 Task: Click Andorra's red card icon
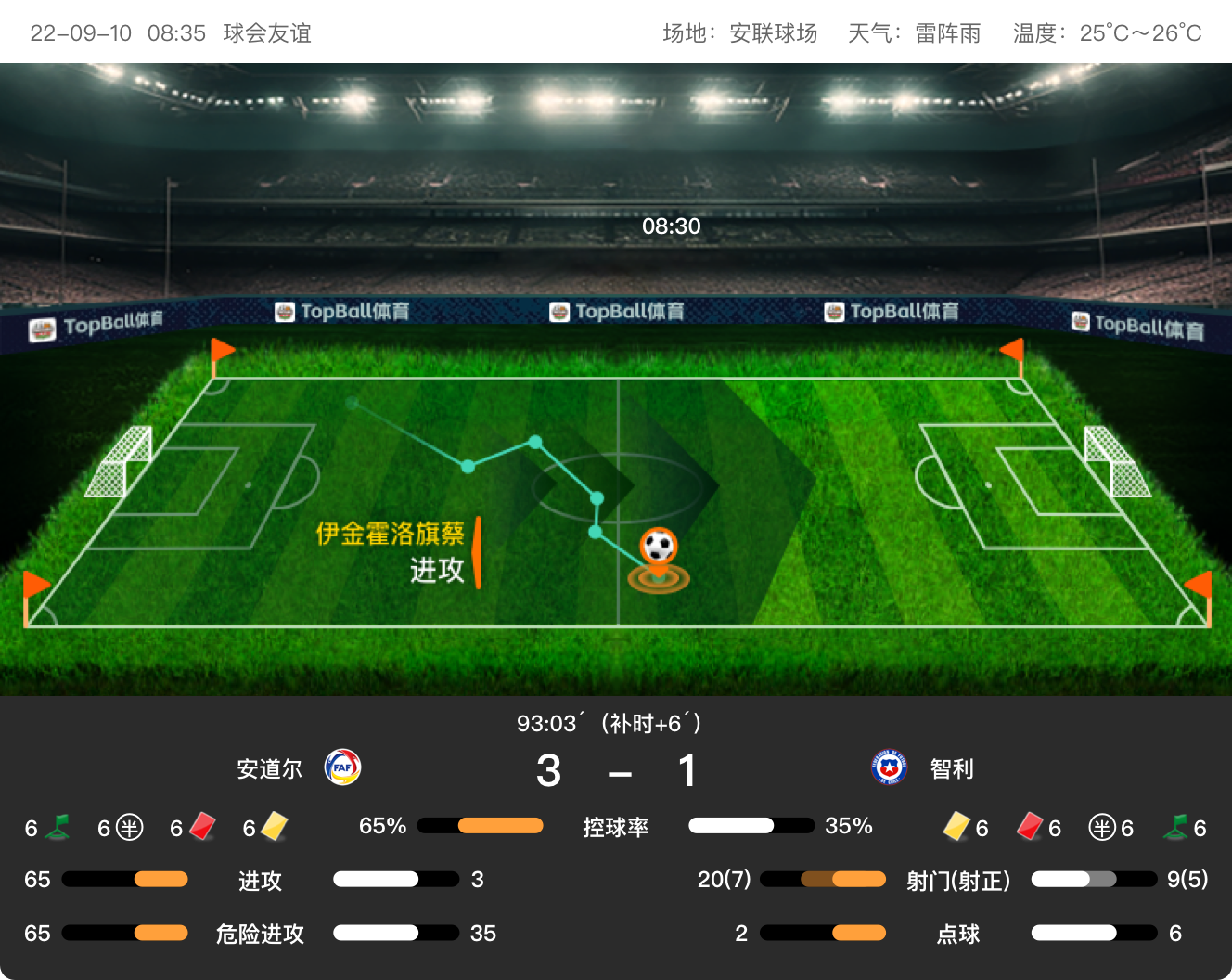202,826
